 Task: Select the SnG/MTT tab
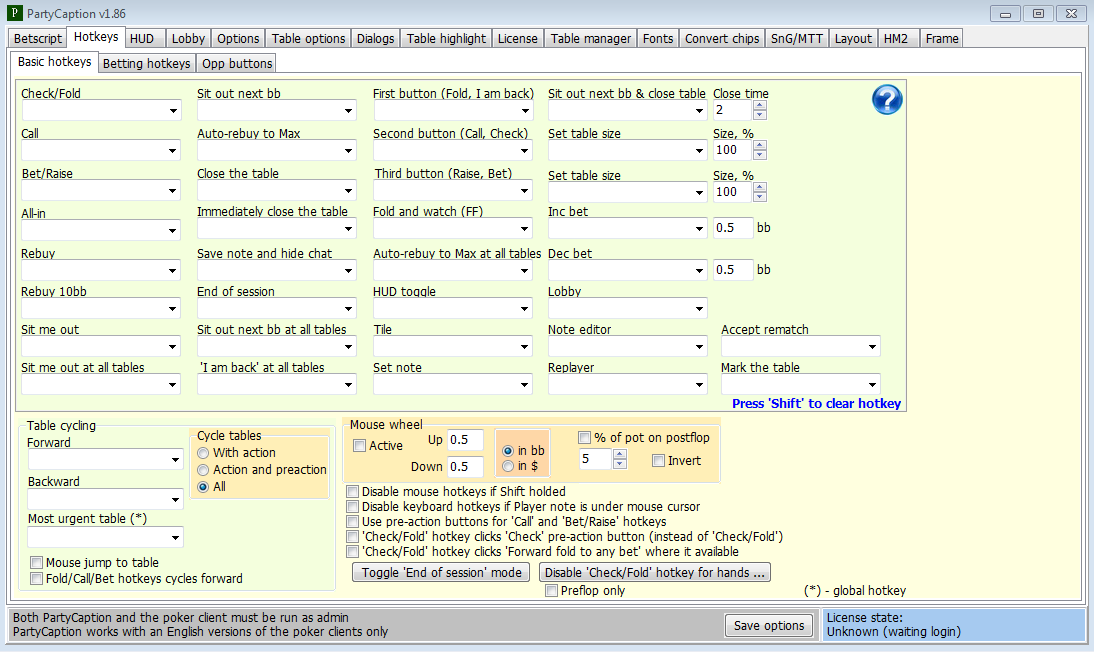click(x=797, y=38)
